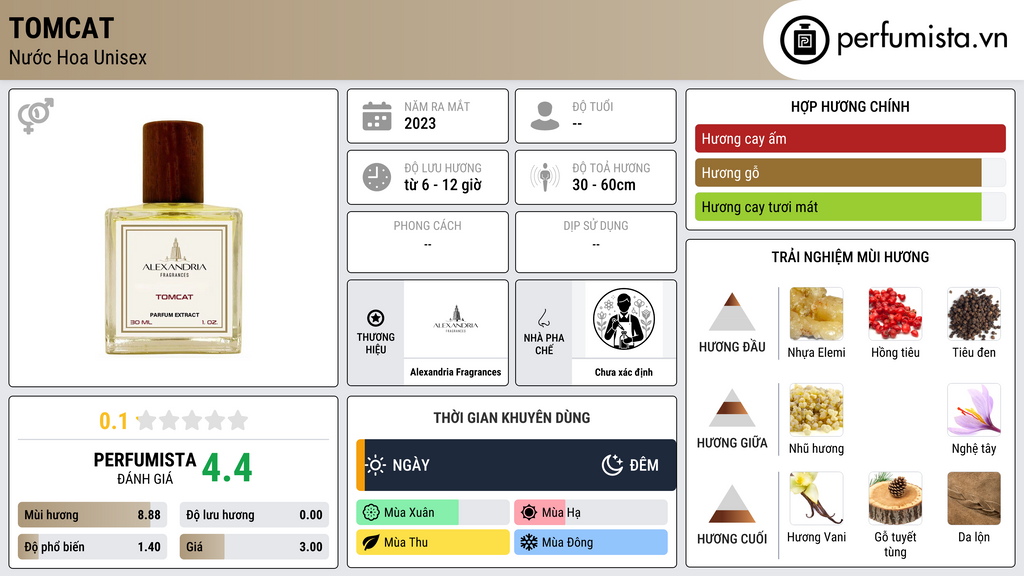Click the 0.1 user rating score
The height and width of the screenshot is (576, 1024).
(x=113, y=421)
